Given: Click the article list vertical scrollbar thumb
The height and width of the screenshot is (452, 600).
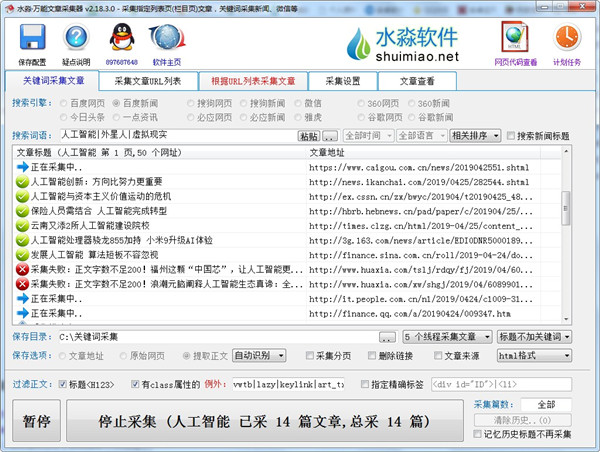Looking at the screenshot, I should click(566, 208).
